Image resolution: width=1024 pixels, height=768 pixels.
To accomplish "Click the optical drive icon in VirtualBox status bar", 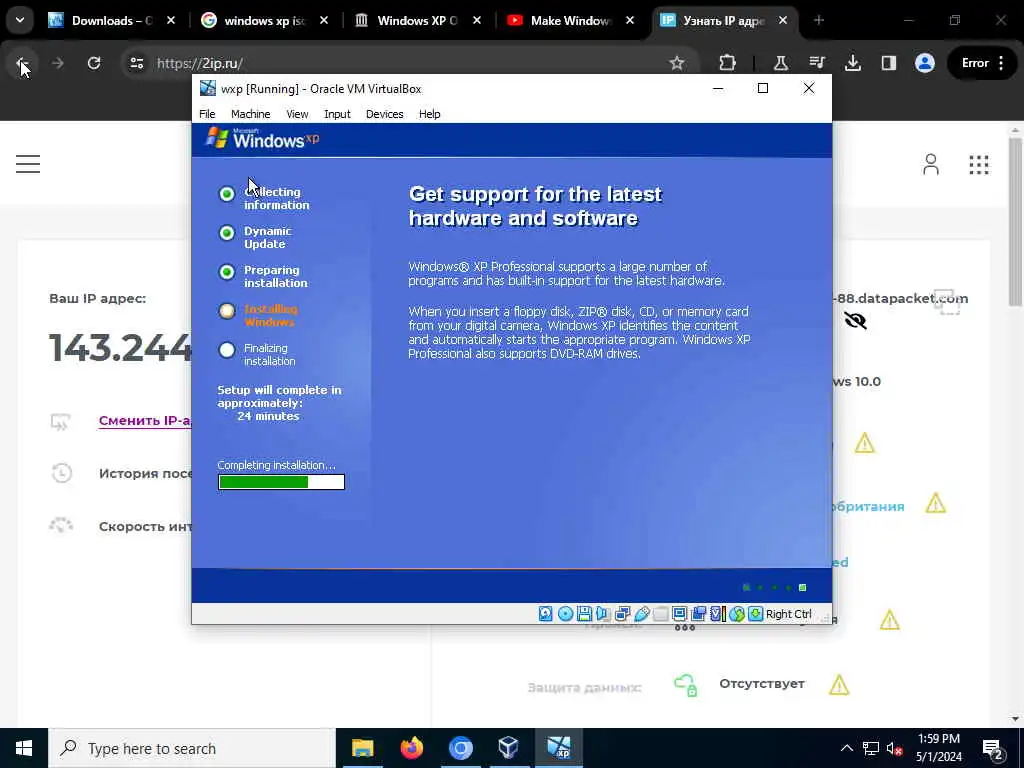I will [x=566, y=614].
